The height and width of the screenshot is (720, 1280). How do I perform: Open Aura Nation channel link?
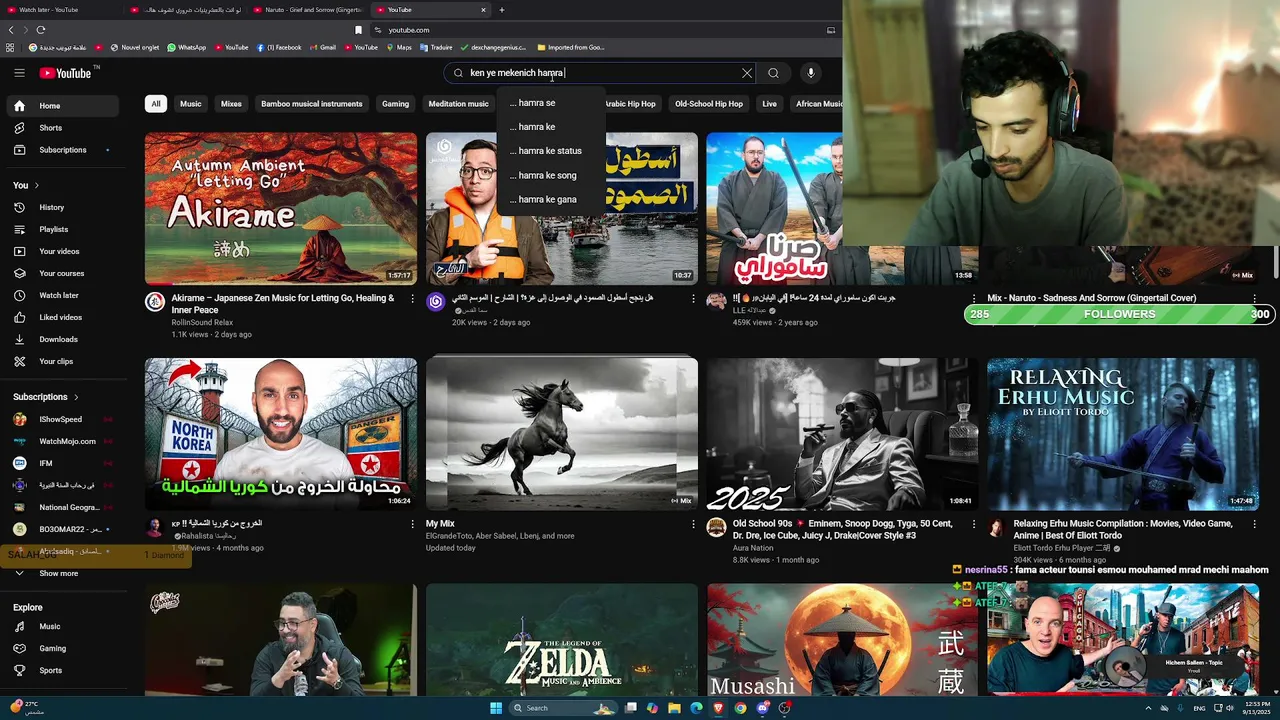(753, 548)
